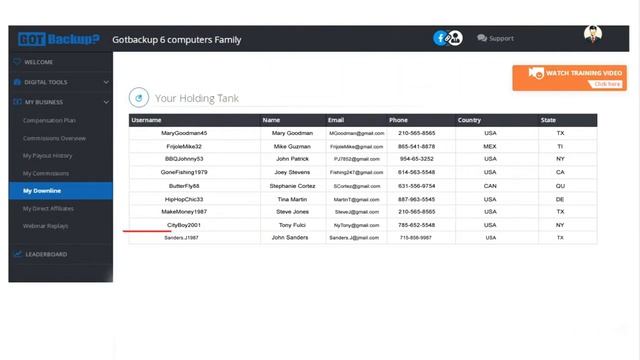
Task: Click phone number 785-652-5548
Action: [417, 225]
